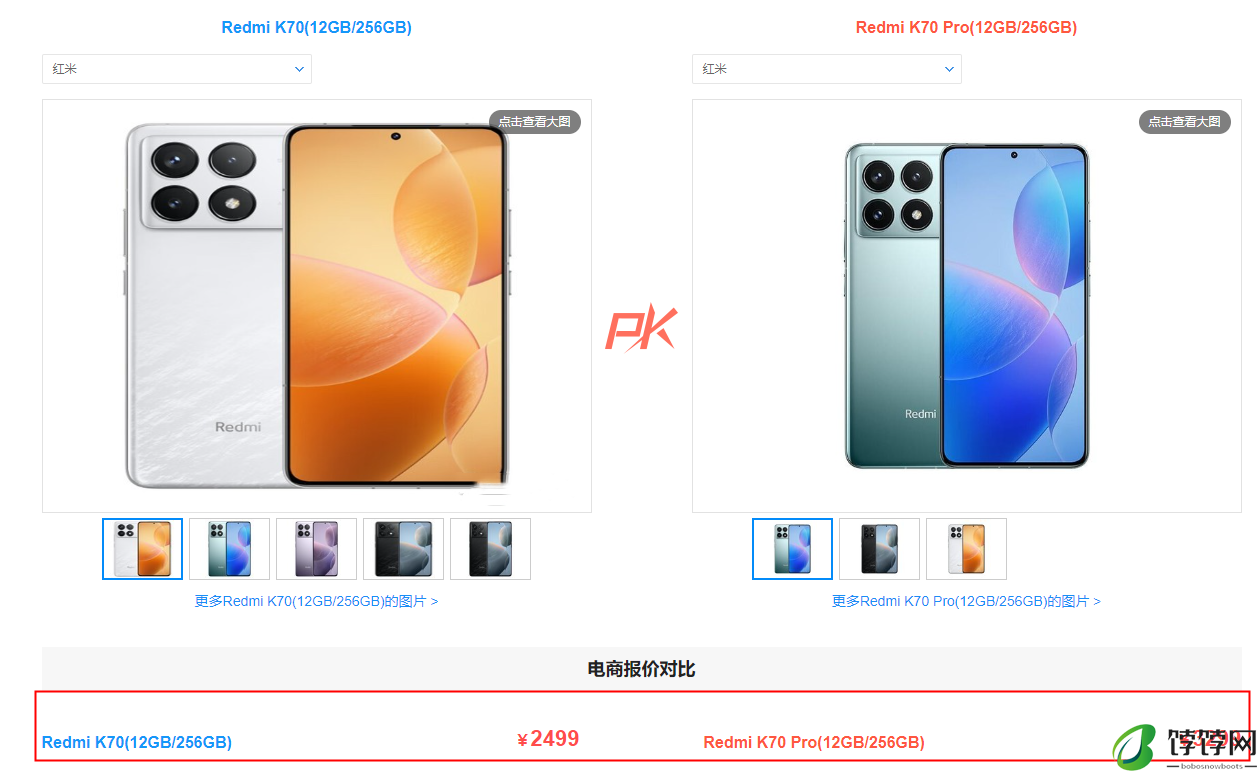This screenshot has width=1260, height=771.
Task: Click the left dropdown chevron arrow
Action: [299, 69]
